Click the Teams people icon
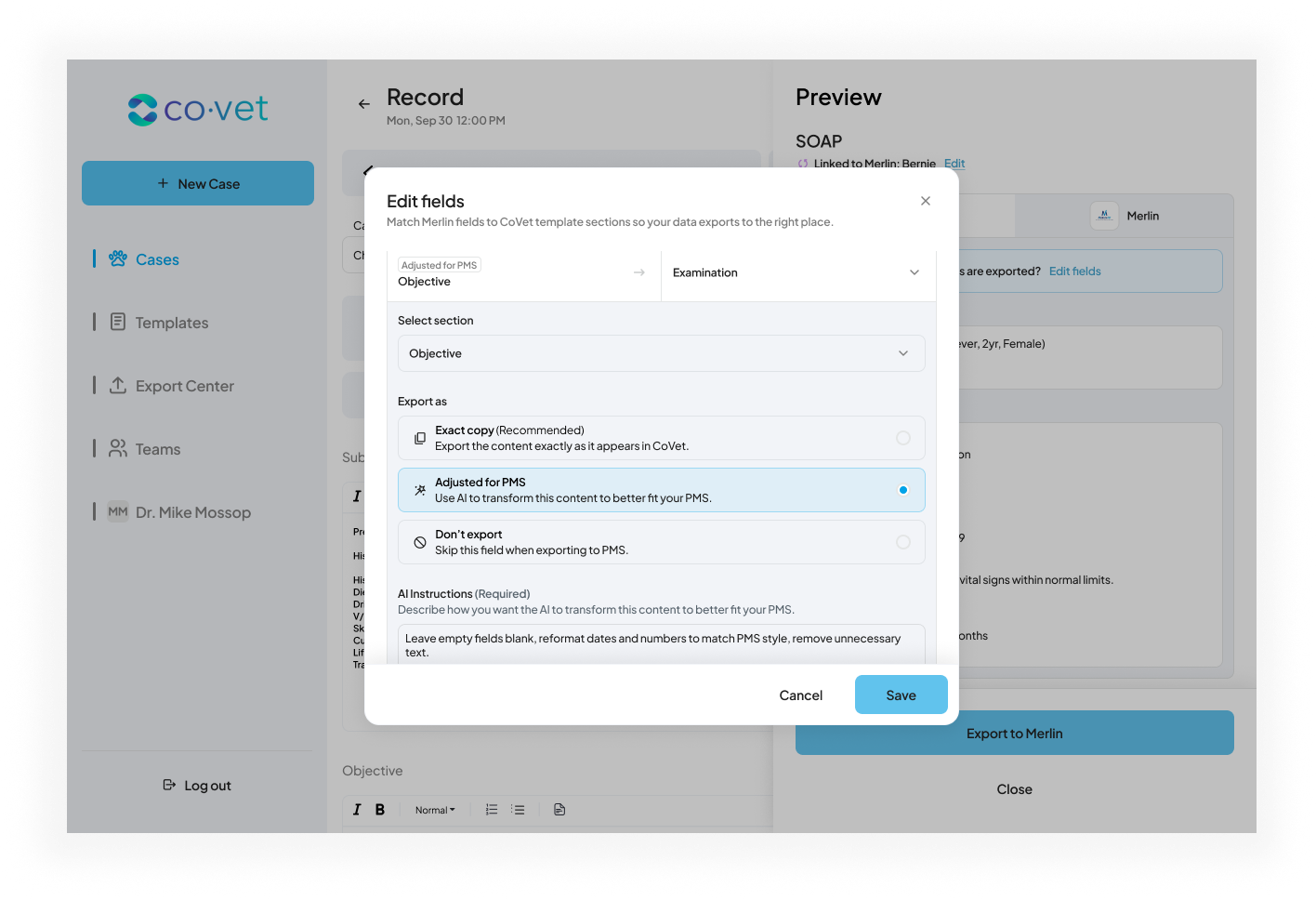The height and width of the screenshot is (900, 1316). (x=118, y=448)
